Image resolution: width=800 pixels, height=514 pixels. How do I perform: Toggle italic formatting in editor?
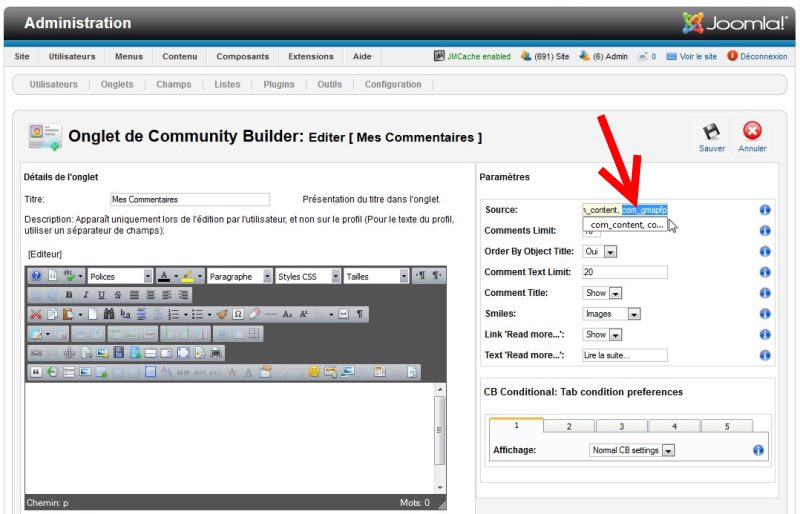tap(85, 295)
